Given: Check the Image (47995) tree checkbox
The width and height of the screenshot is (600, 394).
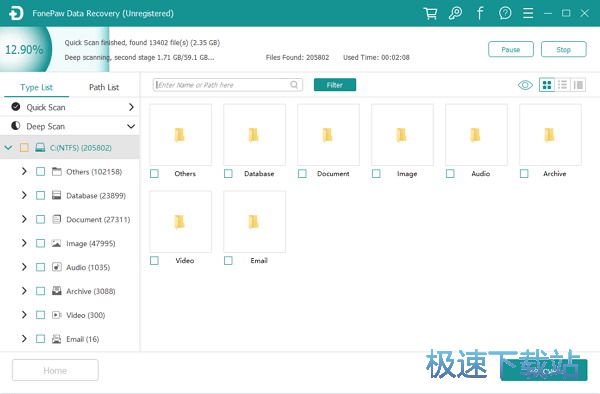Looking at the screenshot, I should 40,243.
